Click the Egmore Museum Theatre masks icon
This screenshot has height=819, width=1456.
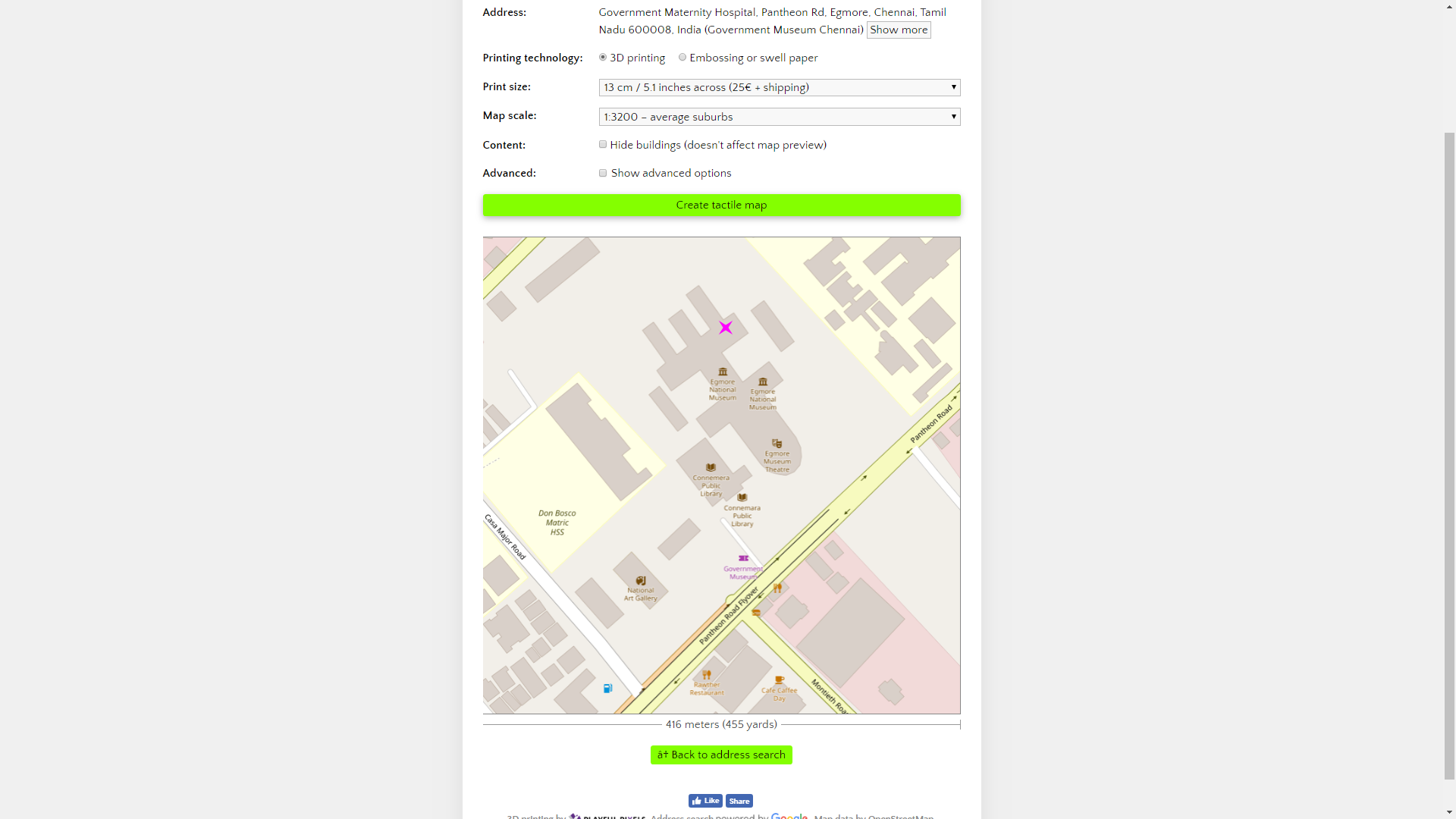[x=777, y=444]
